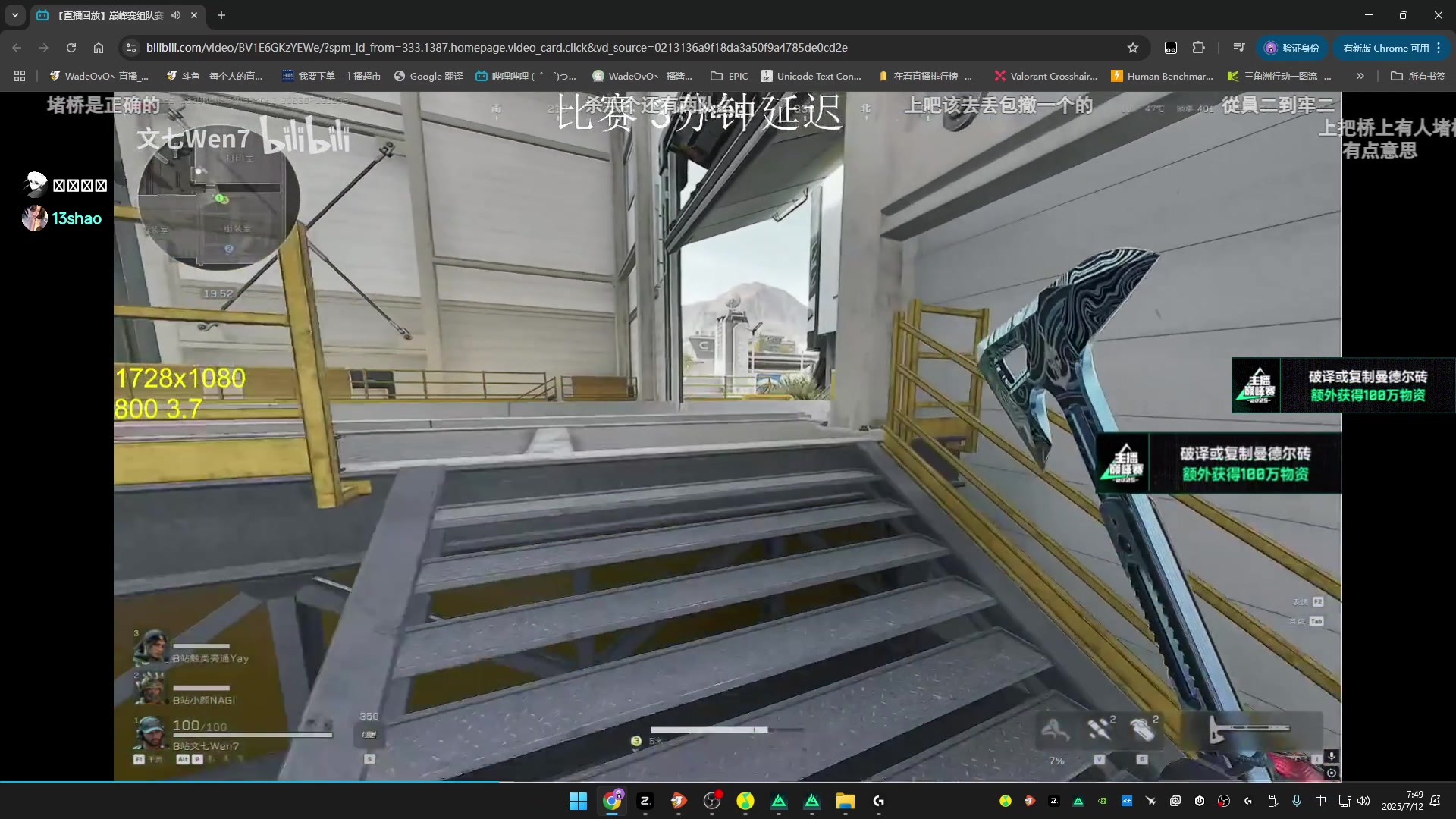
Task: Click the 有新版 Chrome 可用 update button
Action: [x=1385, y=48]
